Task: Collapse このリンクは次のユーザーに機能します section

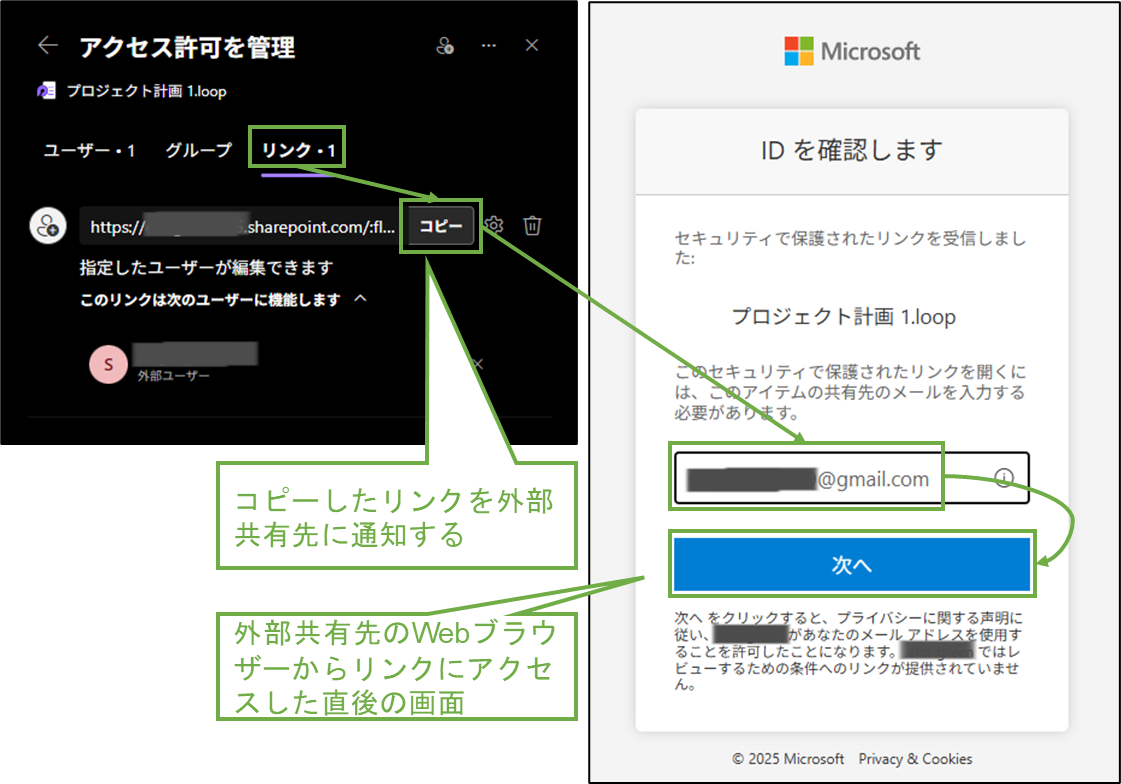Action: tap(360, 299)
